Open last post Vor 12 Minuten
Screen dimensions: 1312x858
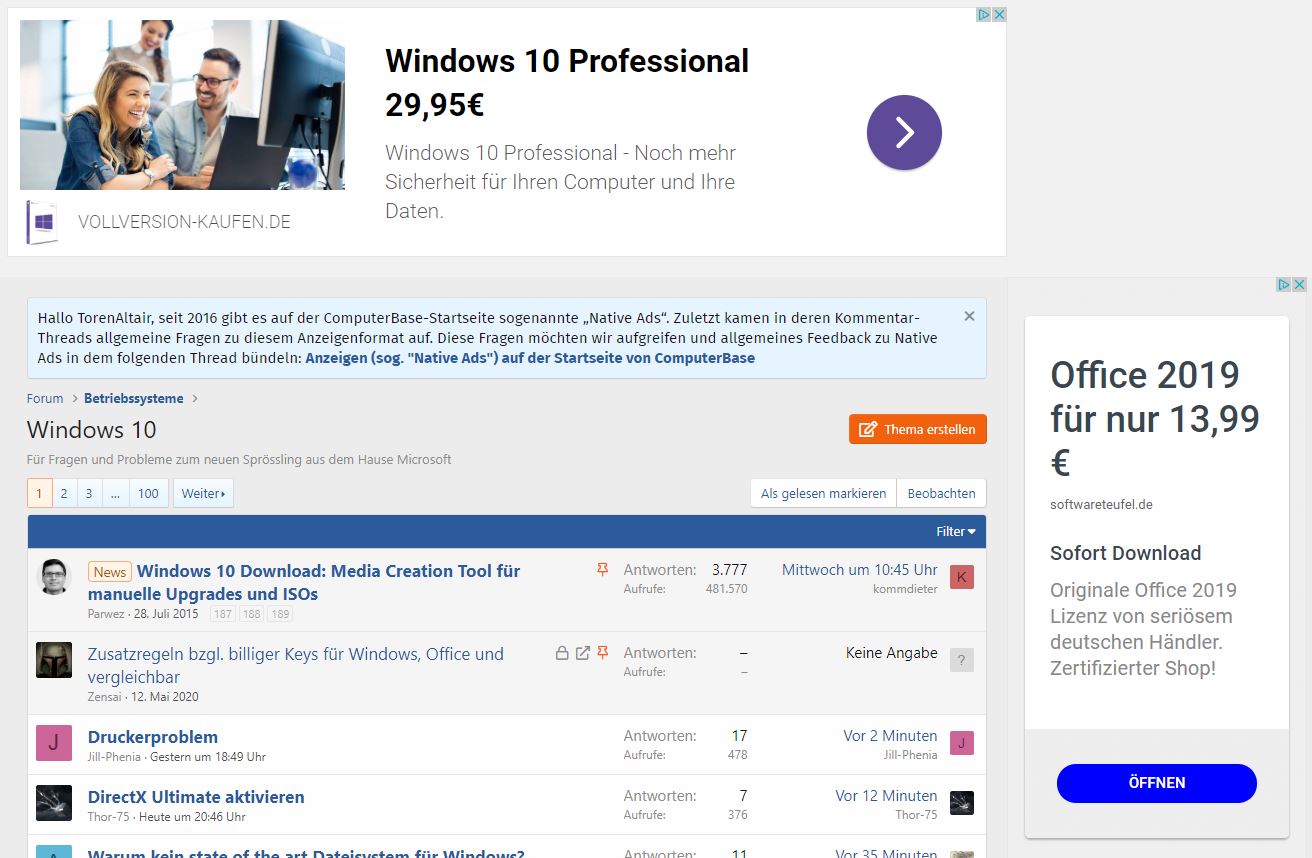[886, 796]
